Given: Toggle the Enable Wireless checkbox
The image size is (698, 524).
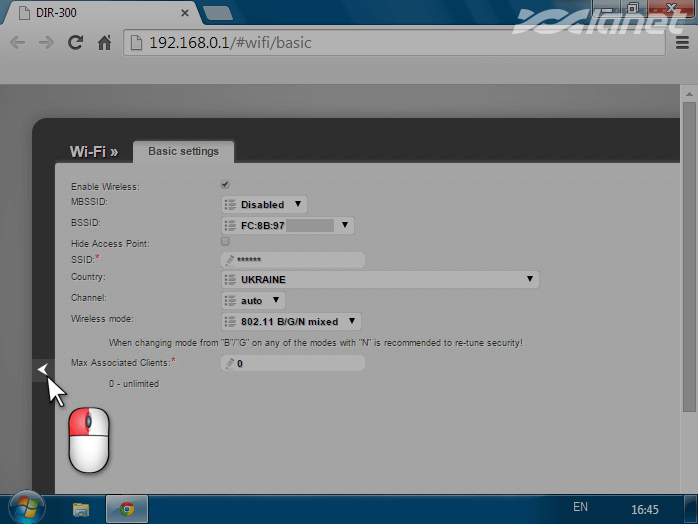Looking at the screenshot, I should pyautogui.click(x=225, y=185).
